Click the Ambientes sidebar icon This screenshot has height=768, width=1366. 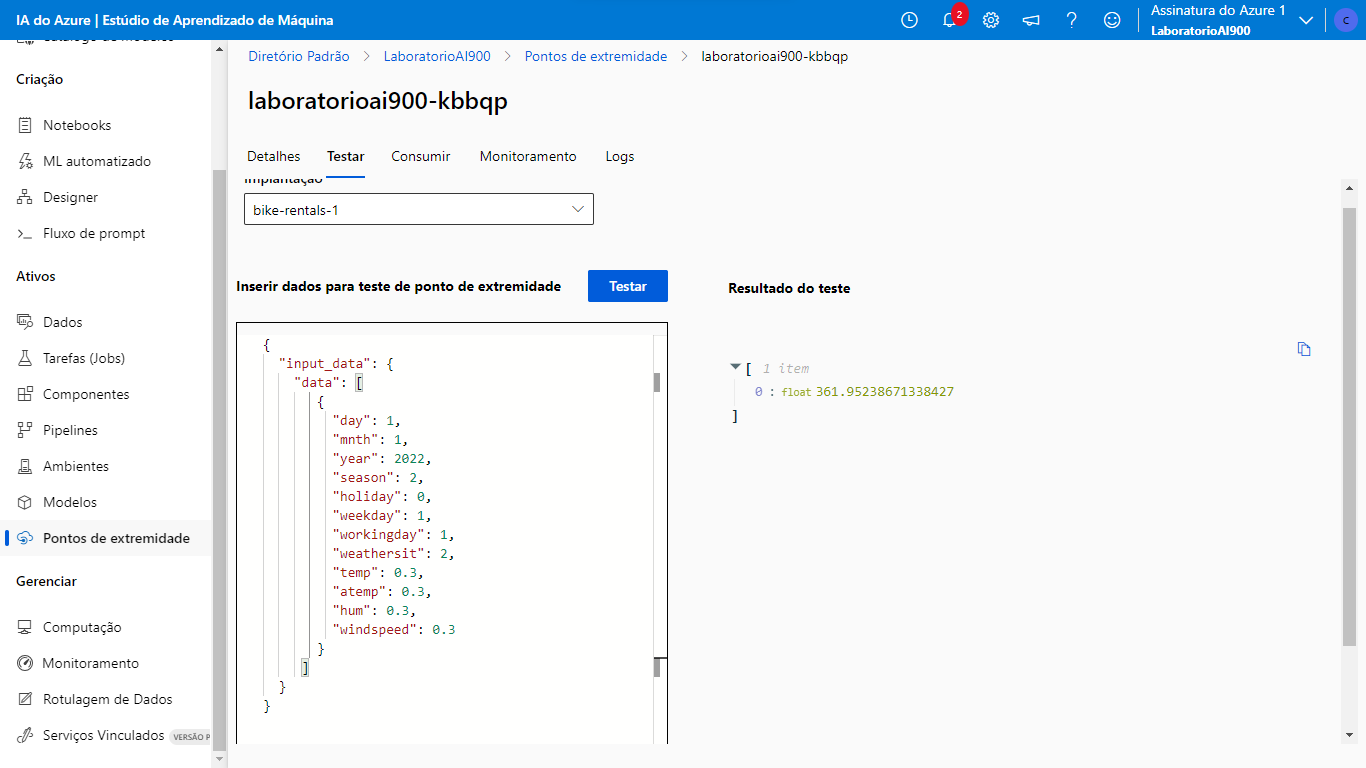(x=25, y=466)
